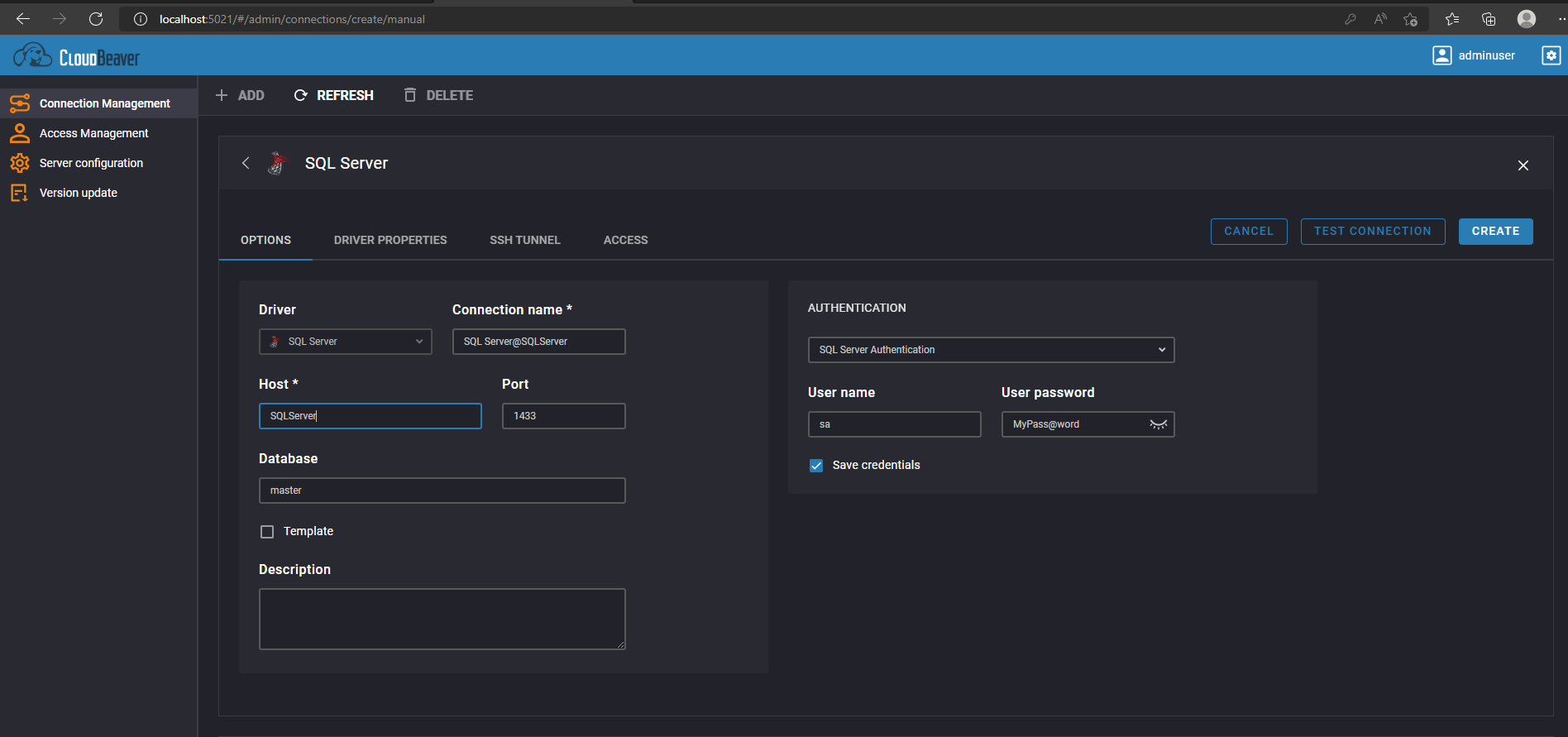Click the Host input field

click(x=370, y=416)
